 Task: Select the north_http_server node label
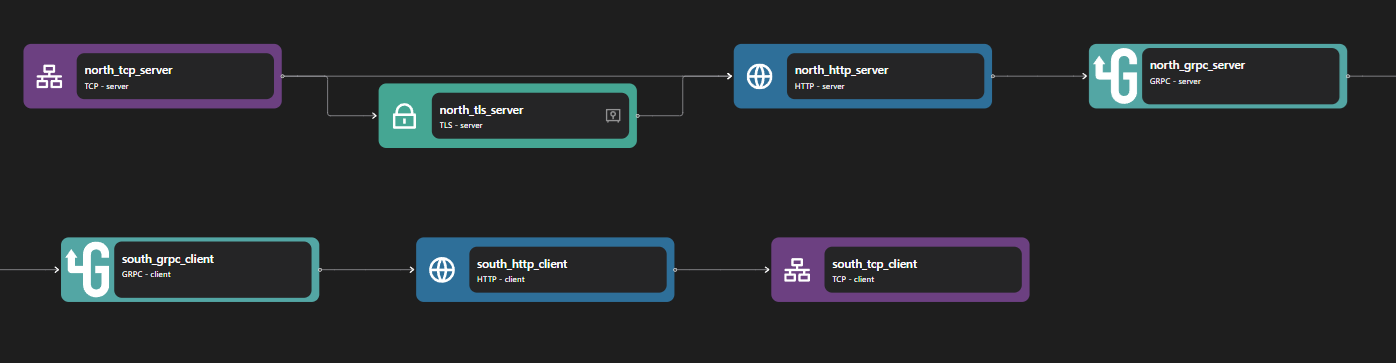(x=842, y=70)
